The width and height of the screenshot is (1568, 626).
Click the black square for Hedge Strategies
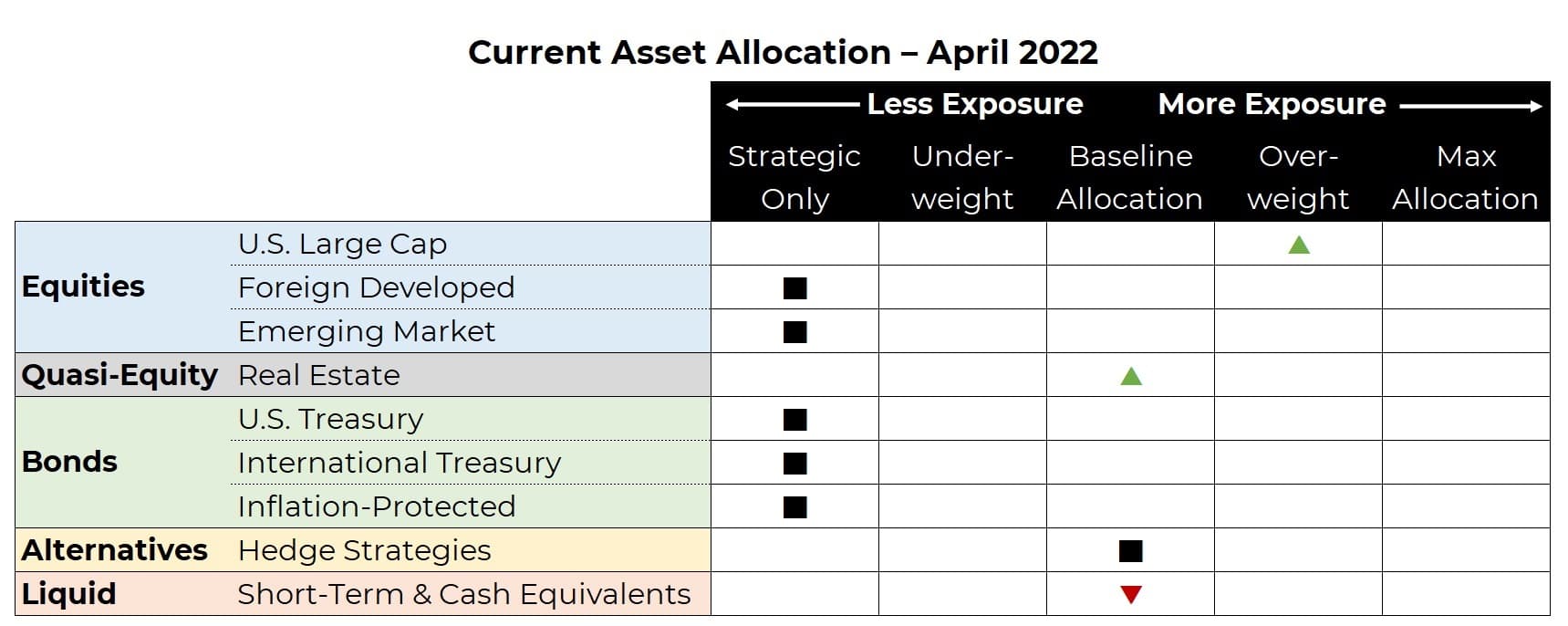point(1130,551)
